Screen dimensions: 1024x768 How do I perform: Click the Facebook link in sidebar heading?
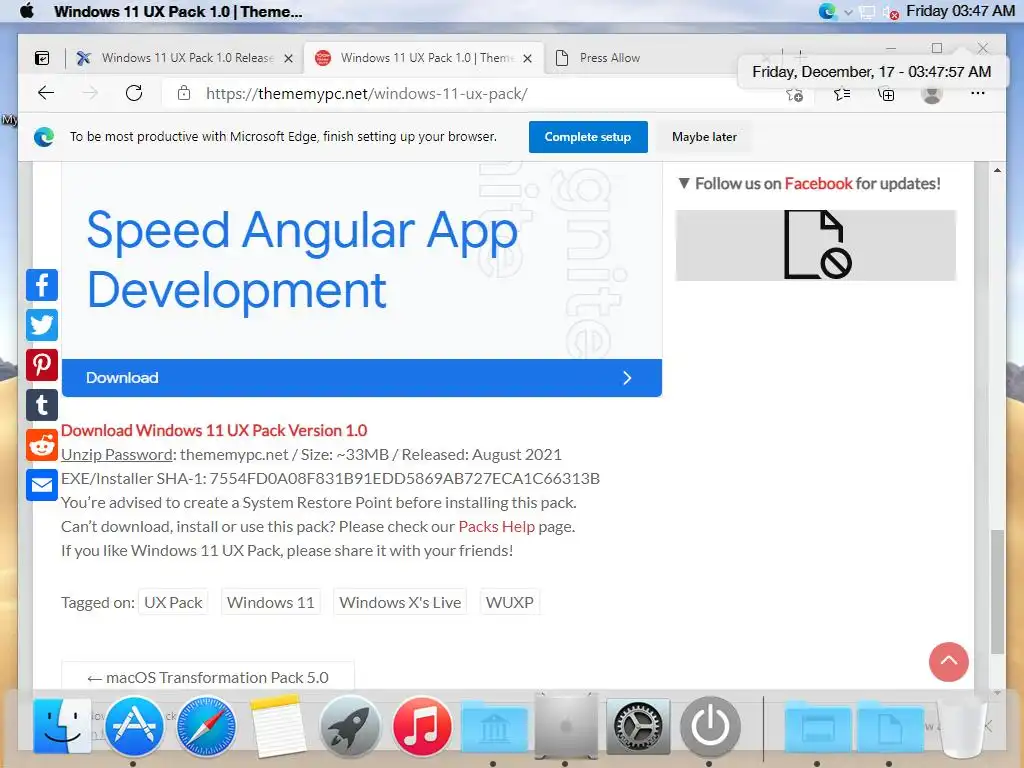[818, 184]
